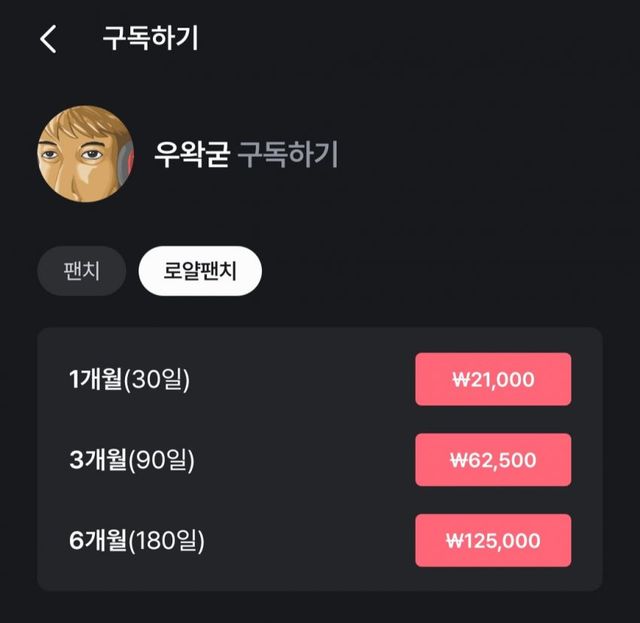Image resolution: width=640 pixels, height=623 pixels.
Task: Click the gray 구독하기 text beside the name
Action: (288, 155)
